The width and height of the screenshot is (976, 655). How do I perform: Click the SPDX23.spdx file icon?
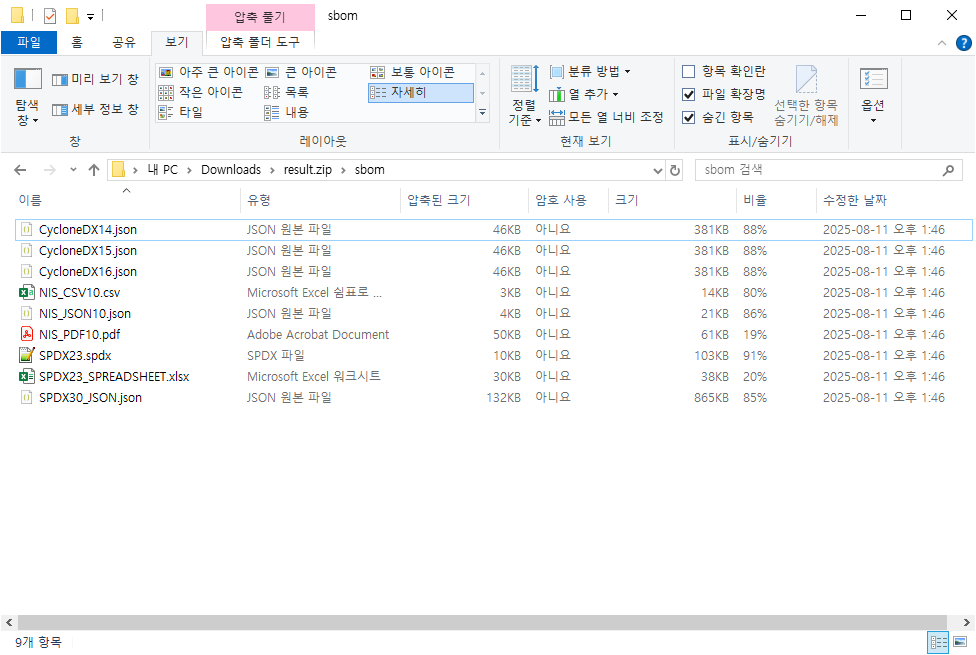[x=27, y=356]
